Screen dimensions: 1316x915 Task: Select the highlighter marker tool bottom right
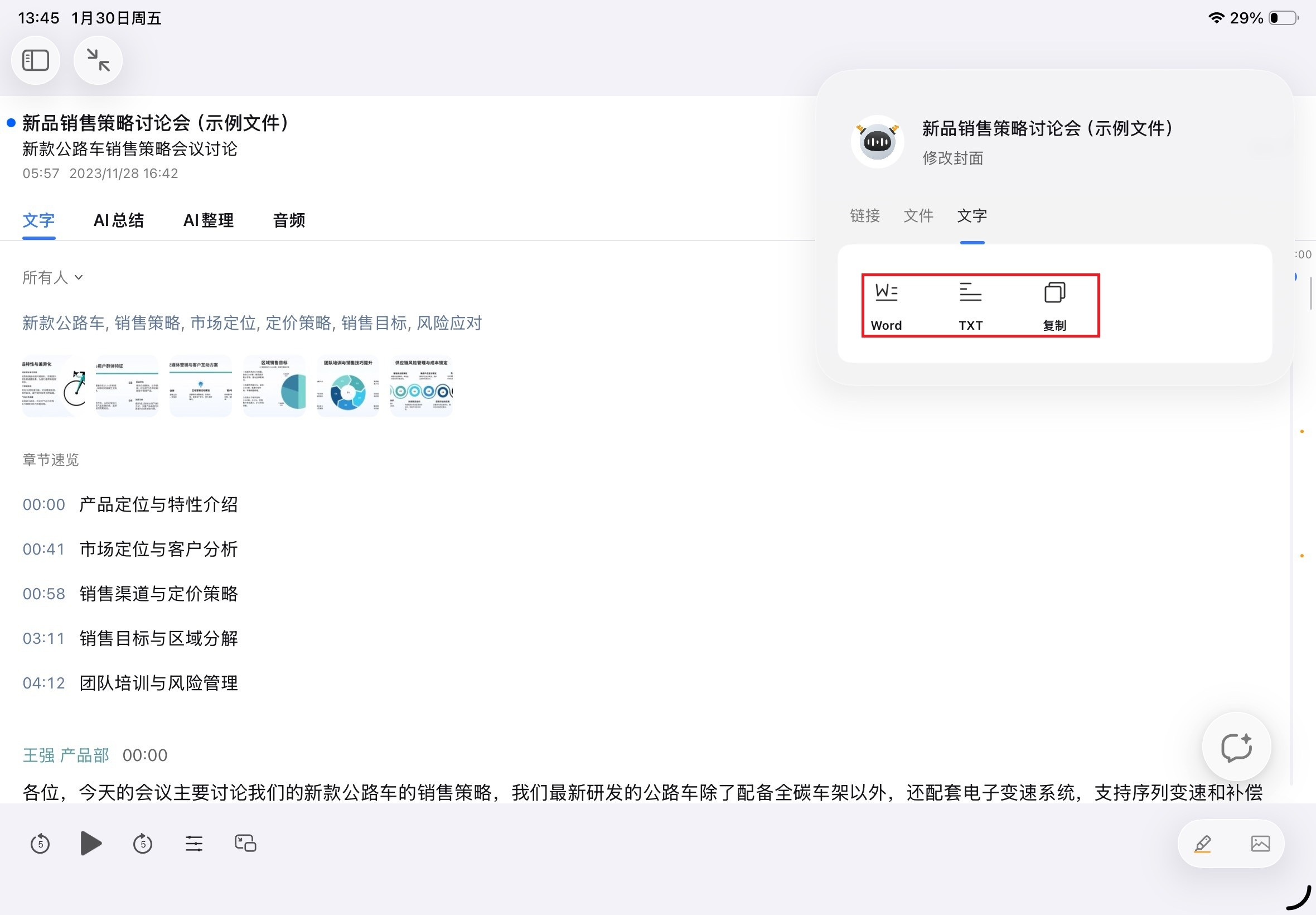click(x=1202, y=843)
